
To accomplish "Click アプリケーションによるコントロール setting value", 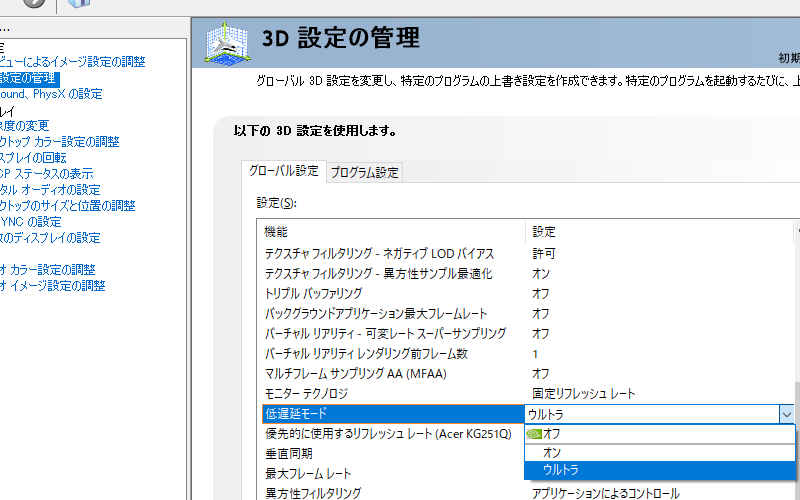I will pyautogui.click(x=606, y=493).
